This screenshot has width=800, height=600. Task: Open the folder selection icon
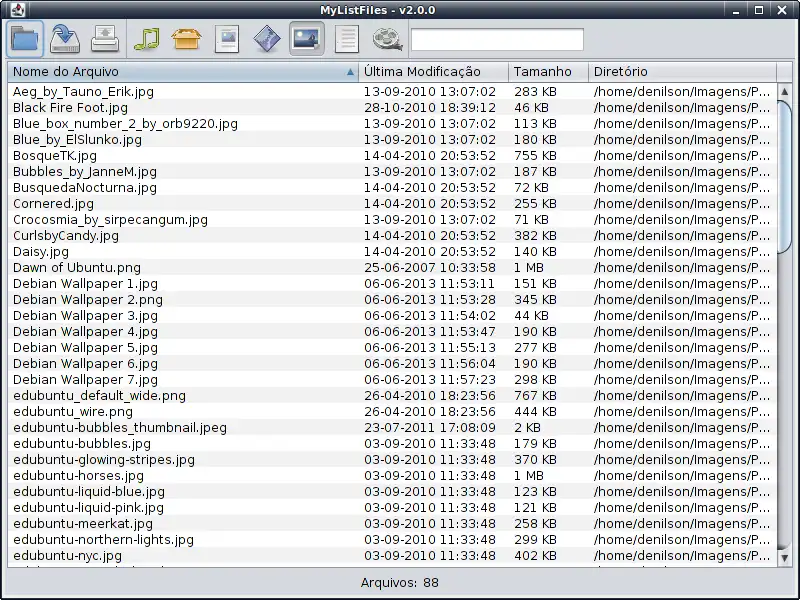pyautogui.click(x=25, y=39)
